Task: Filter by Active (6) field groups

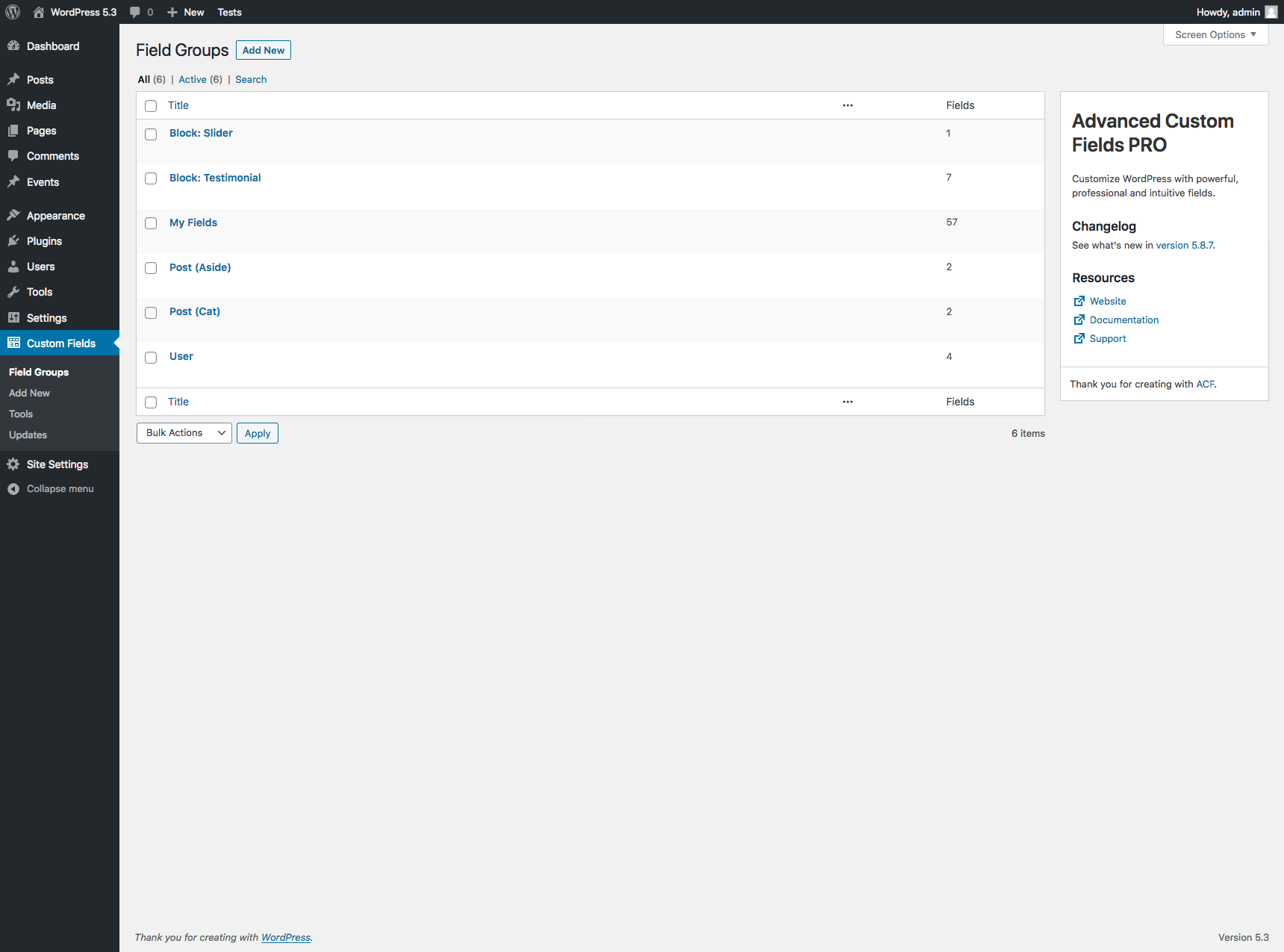Action: 200,79
